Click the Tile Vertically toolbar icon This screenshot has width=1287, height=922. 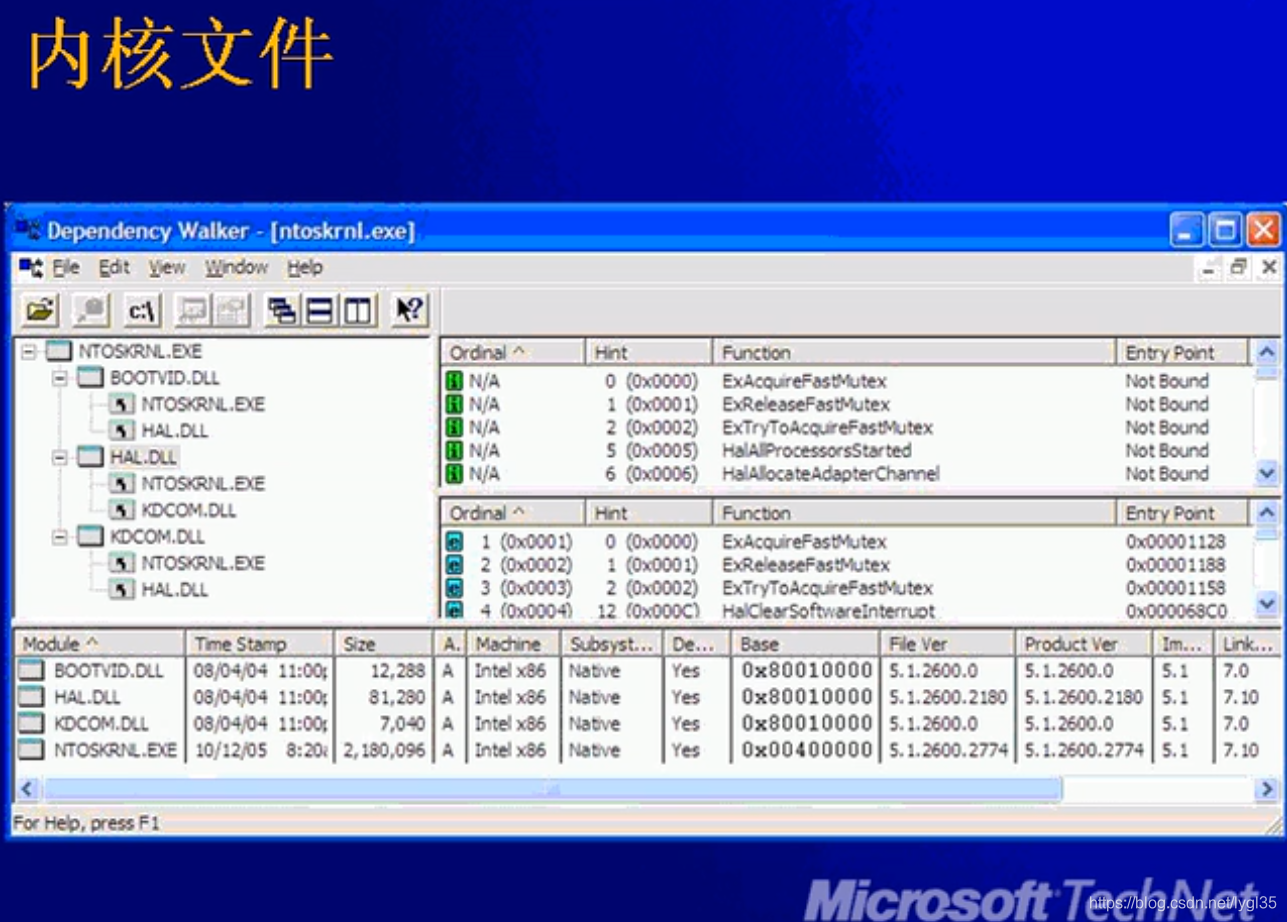(x=357, y=311)
